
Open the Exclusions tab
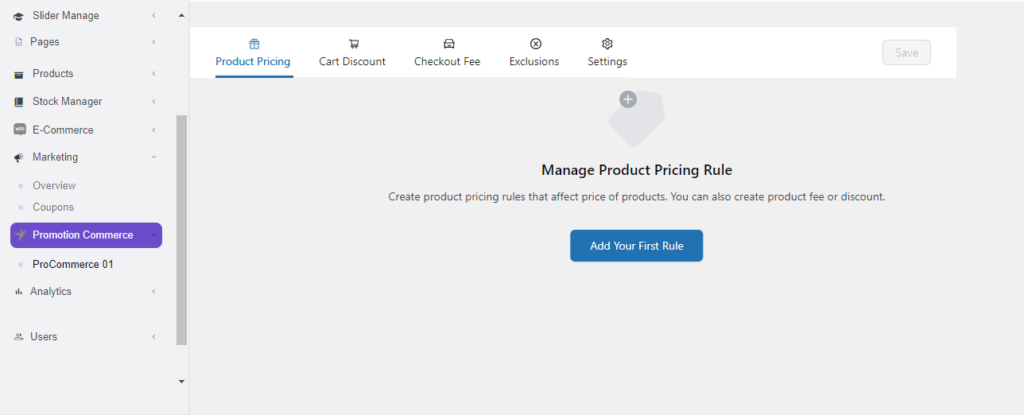[534, 61]
